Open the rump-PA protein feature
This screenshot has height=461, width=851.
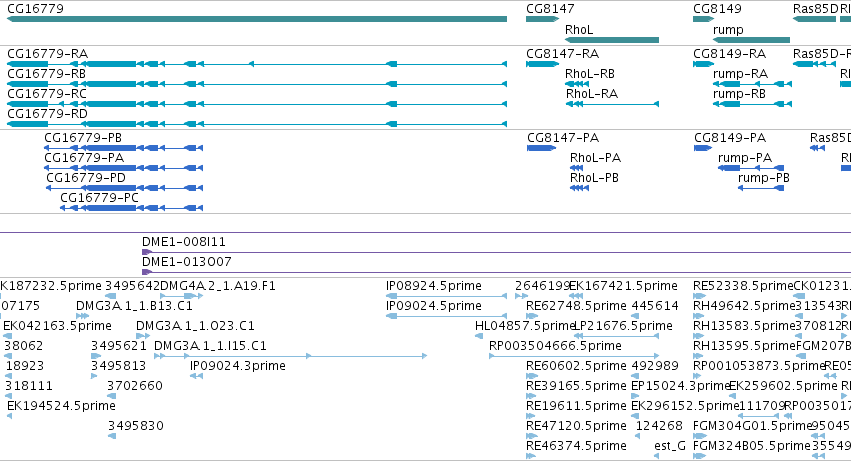751,168
